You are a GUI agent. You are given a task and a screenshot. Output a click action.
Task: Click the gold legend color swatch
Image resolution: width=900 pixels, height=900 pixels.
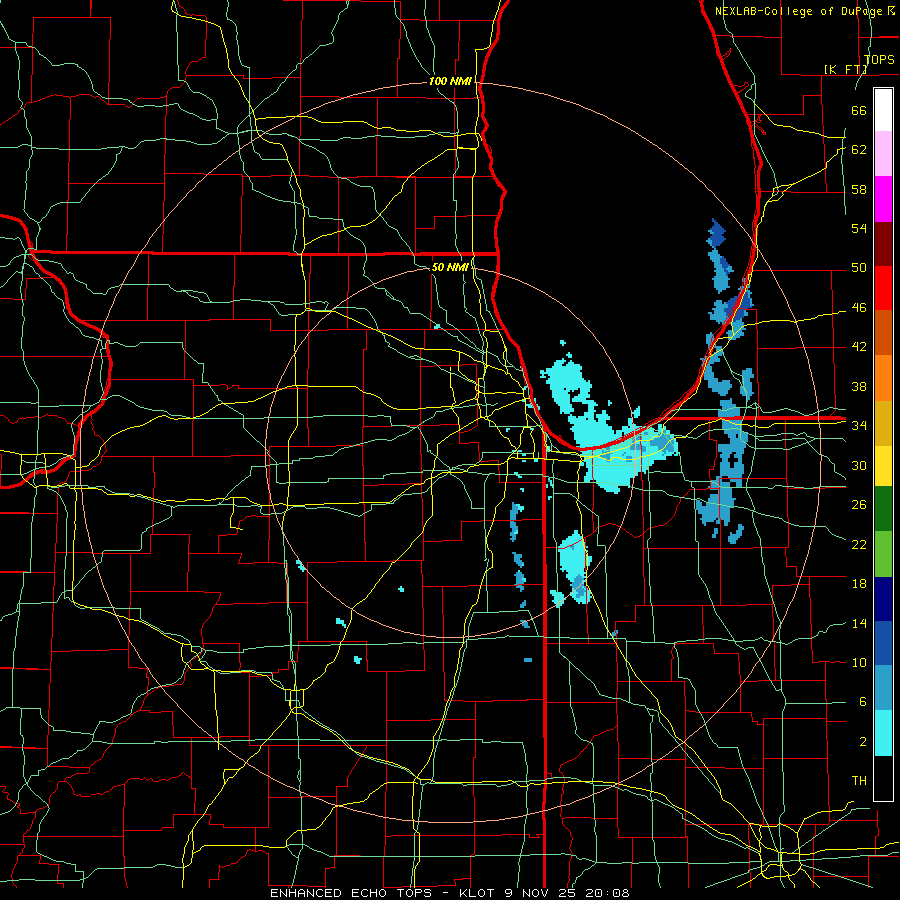(883, 423)
